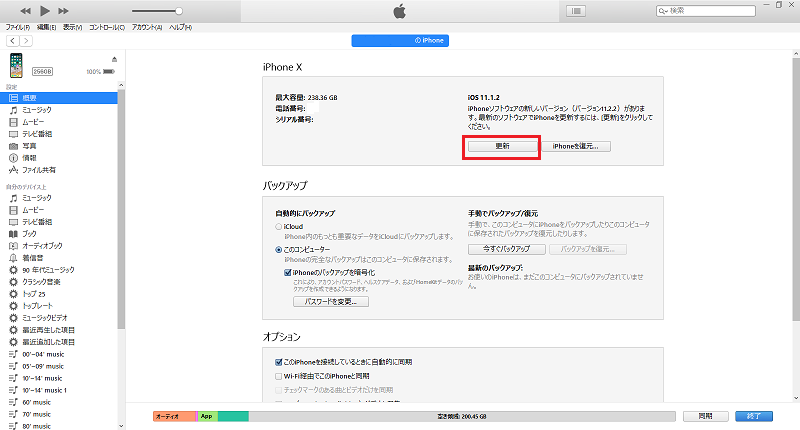Open the コントロール(C) menu
This screenshot has height=430, width=800.
point(107,28)
